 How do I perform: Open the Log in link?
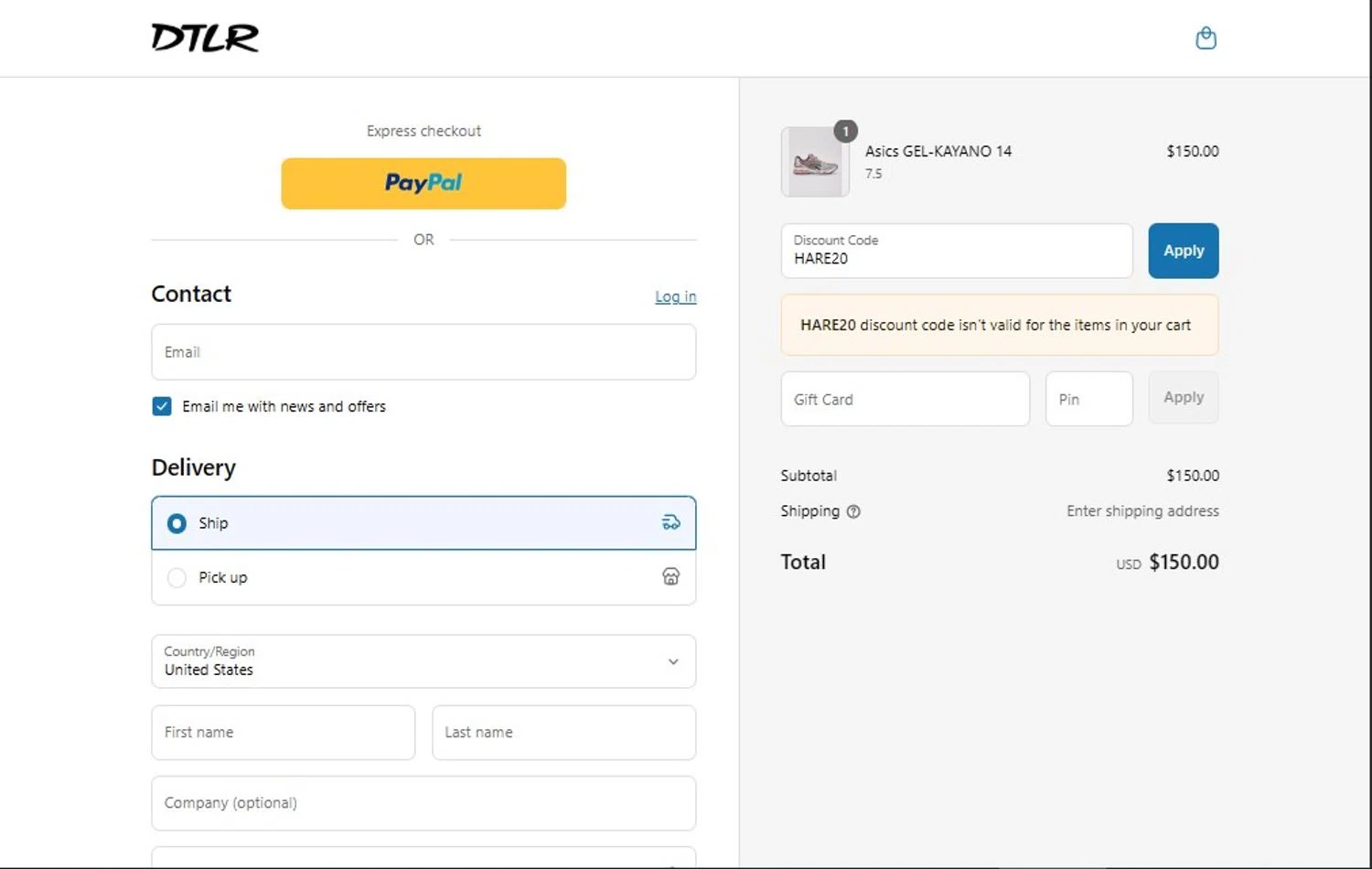coord(675,296)
